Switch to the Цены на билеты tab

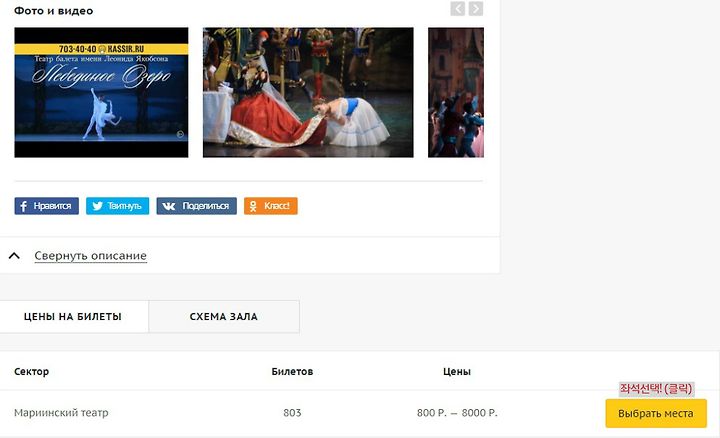[73, 316]
